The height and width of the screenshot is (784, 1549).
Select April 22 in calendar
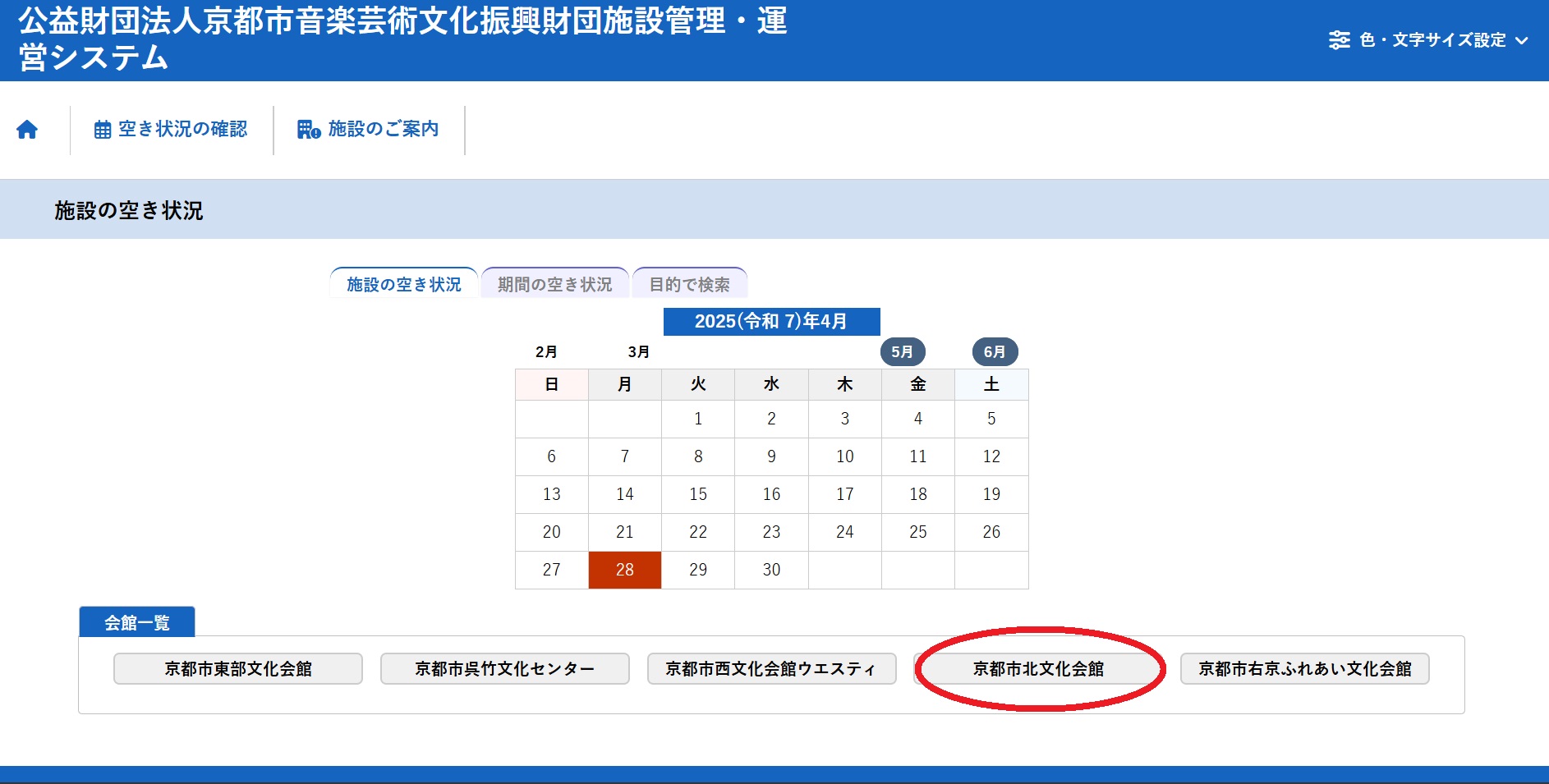tap(698, 532)
